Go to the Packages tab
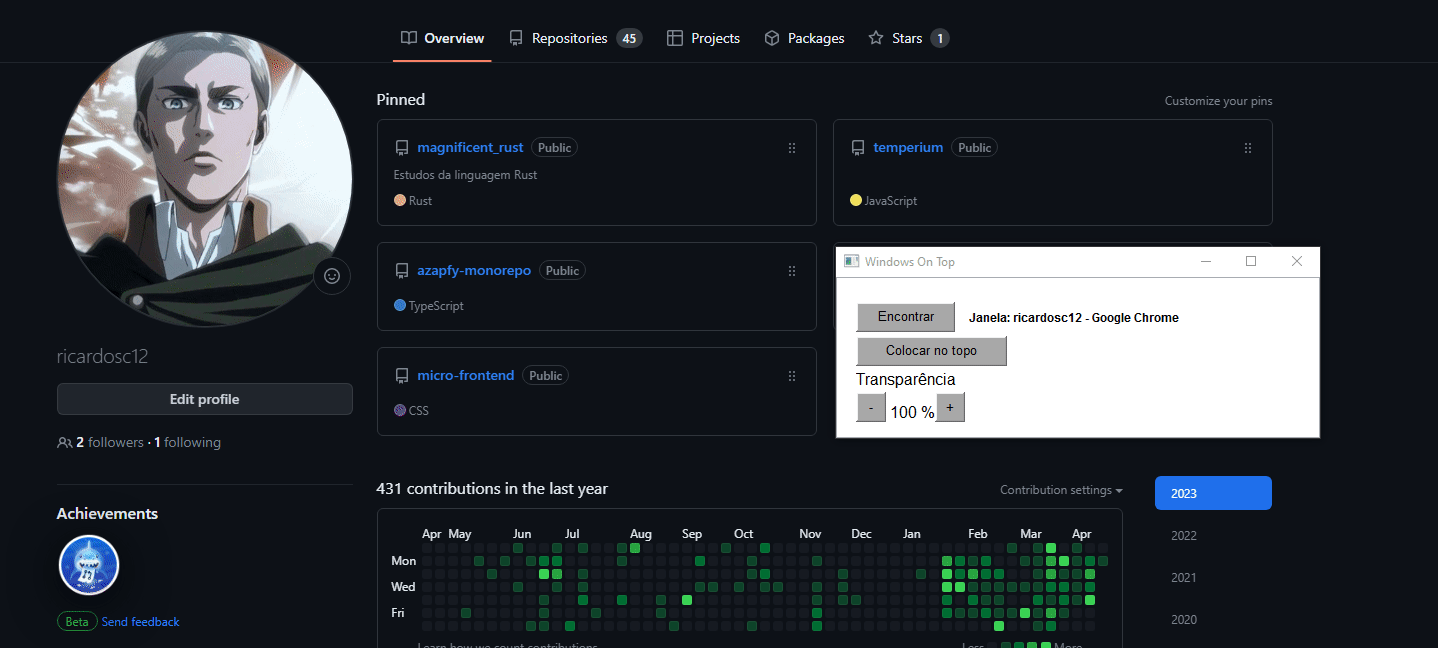The width and height of the screenshot is (1438, 648). click(804, 38)
